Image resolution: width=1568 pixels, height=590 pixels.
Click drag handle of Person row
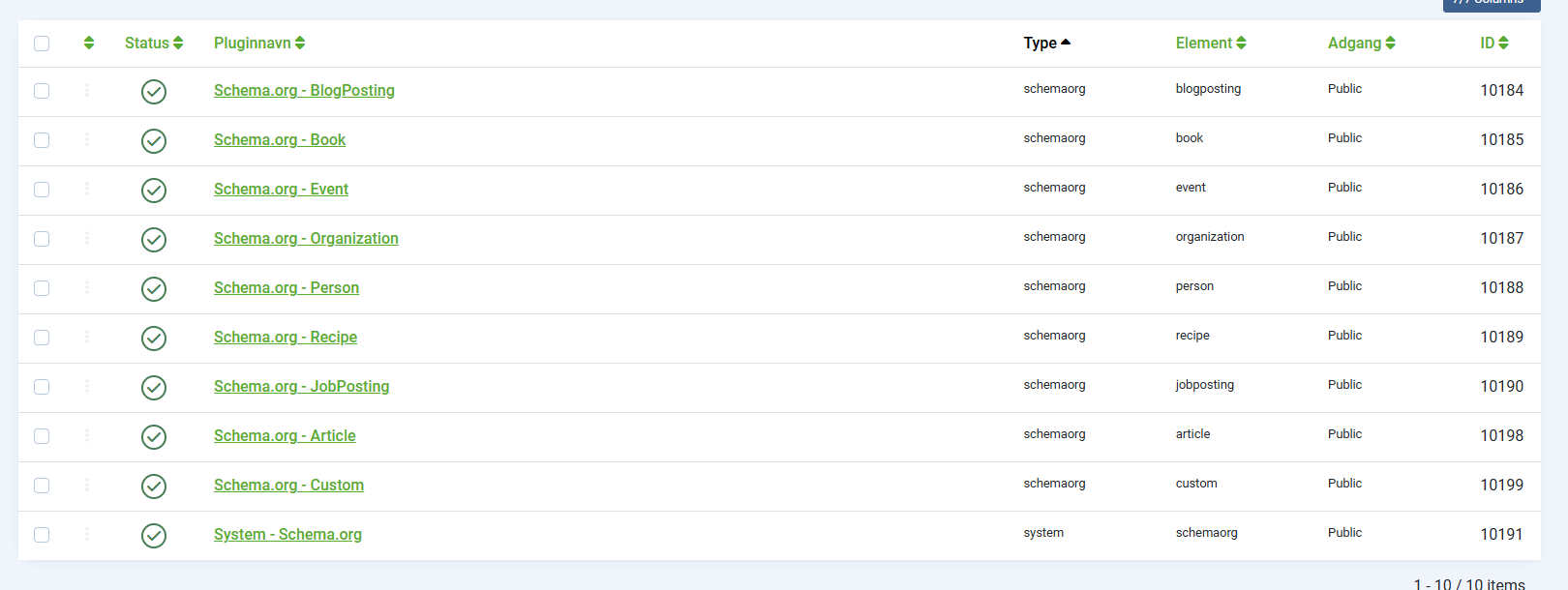point(87,287)
